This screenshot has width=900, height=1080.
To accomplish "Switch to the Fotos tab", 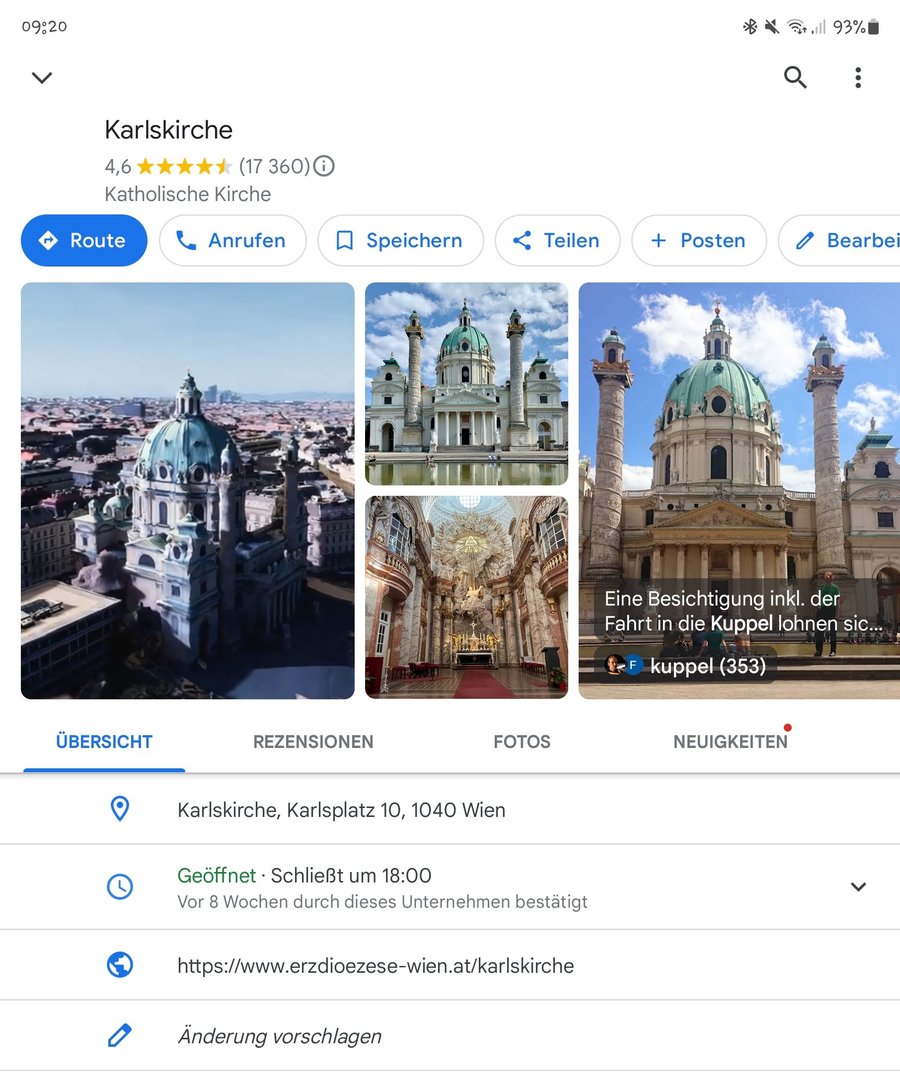I will click(522, 742).
